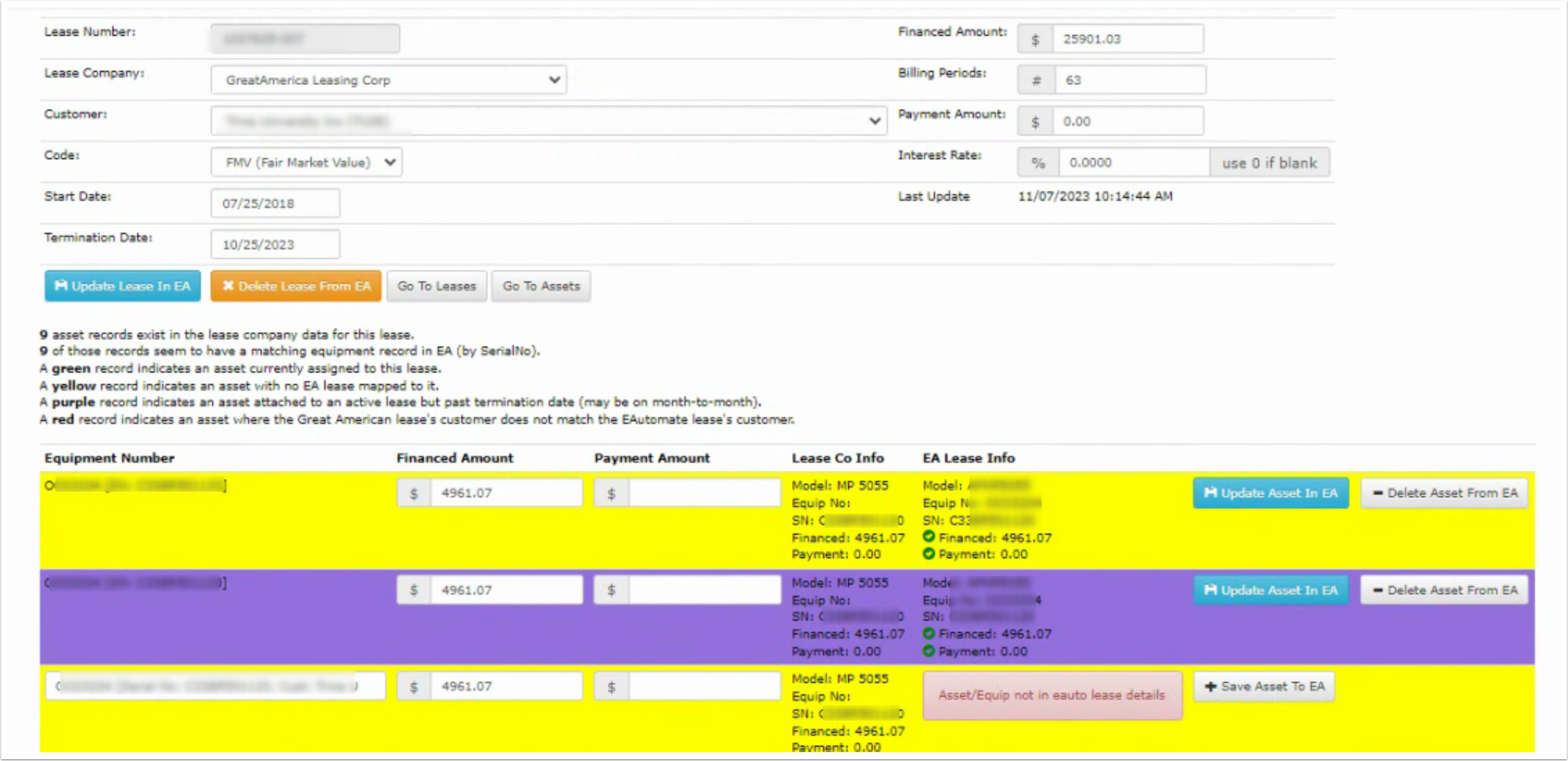1568x761 pixels.
Task: Click Last Update timestamp 11/07/2023 10:14:44 AM
Action: 1095,196
